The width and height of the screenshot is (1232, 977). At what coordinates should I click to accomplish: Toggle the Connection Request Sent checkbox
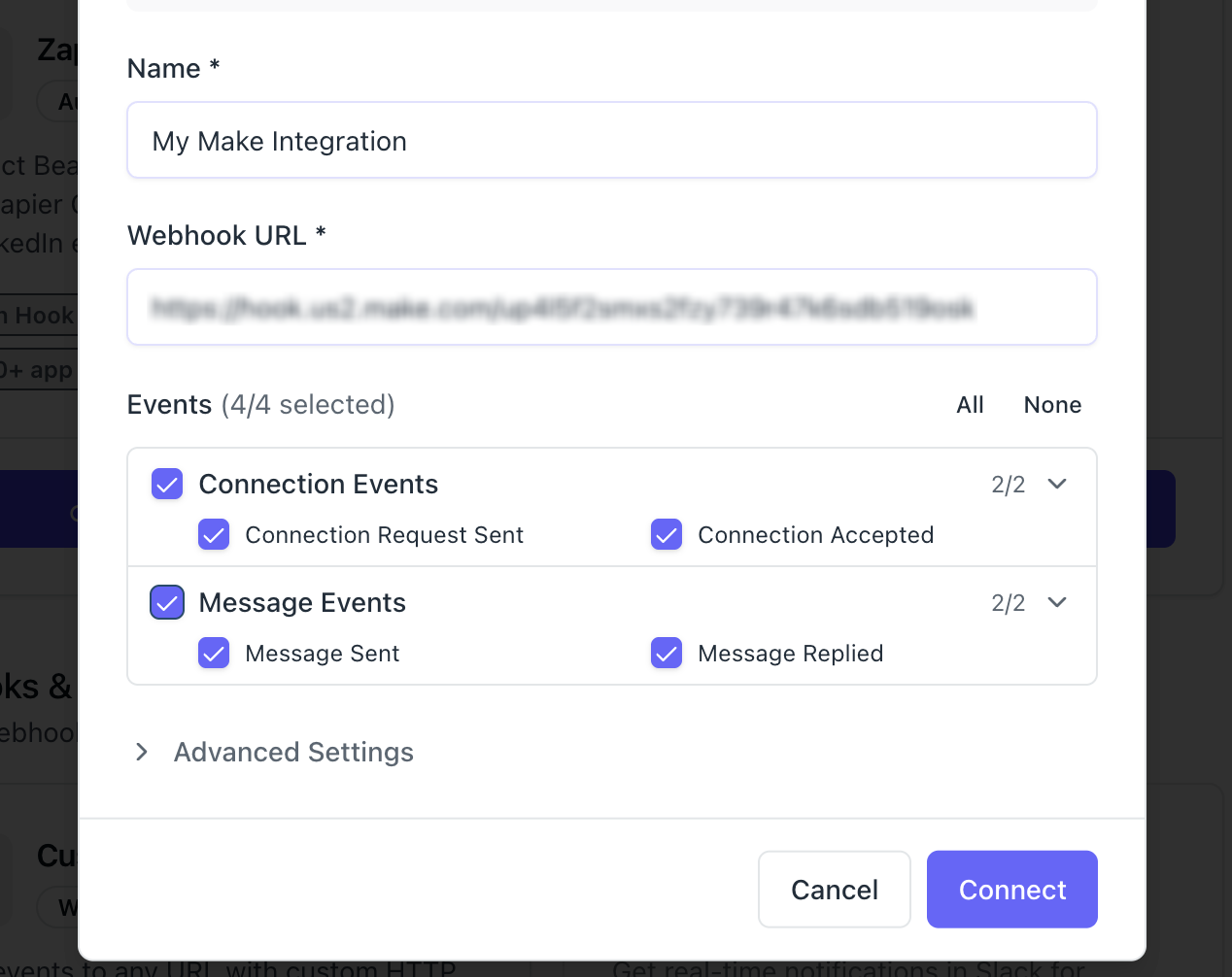click(x=214, y=534)
